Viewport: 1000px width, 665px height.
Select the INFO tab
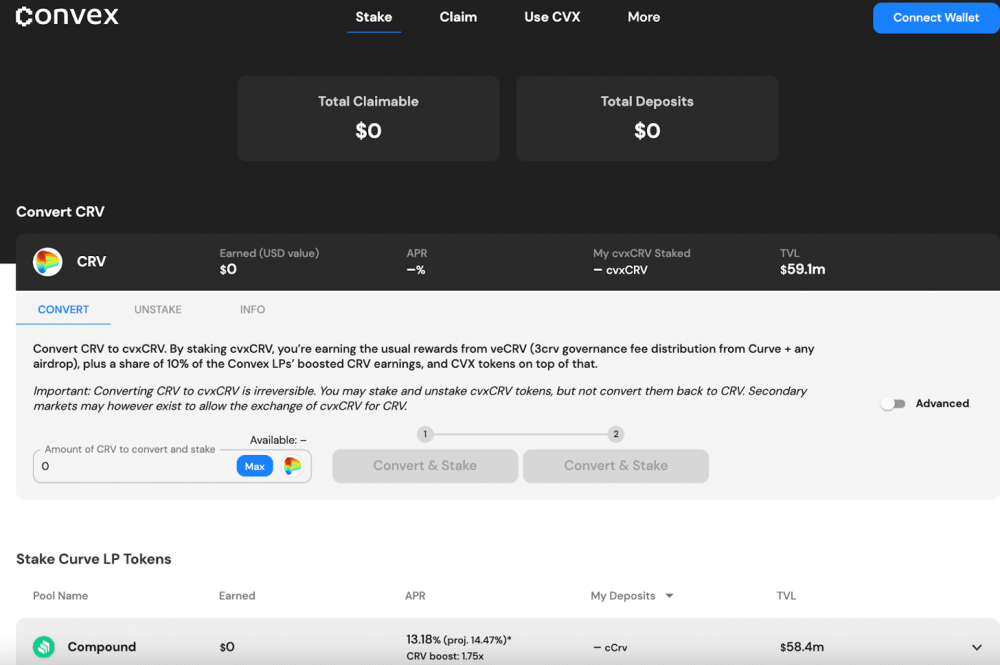[252, 310]
